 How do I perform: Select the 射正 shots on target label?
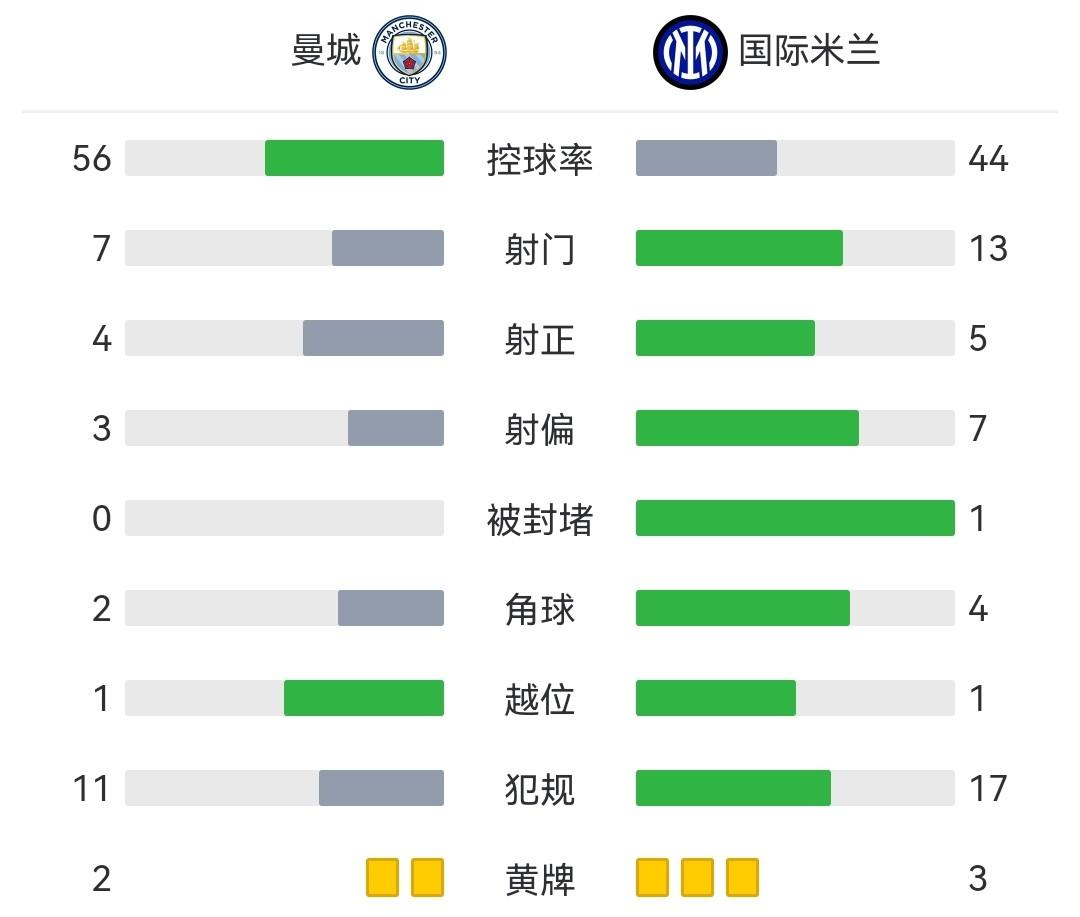(540, 339)
